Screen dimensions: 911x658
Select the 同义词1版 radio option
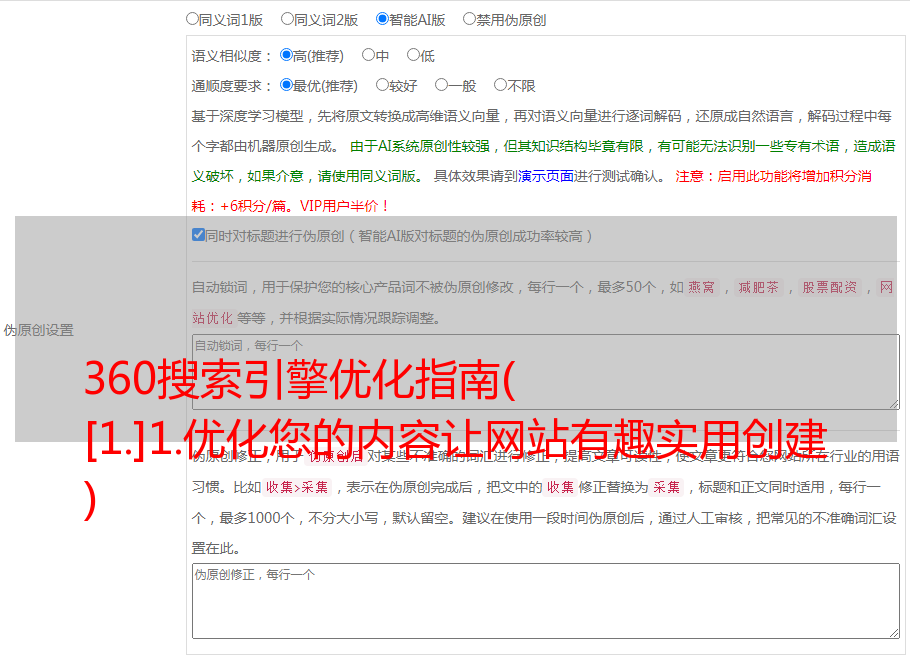tap(192, 19)
